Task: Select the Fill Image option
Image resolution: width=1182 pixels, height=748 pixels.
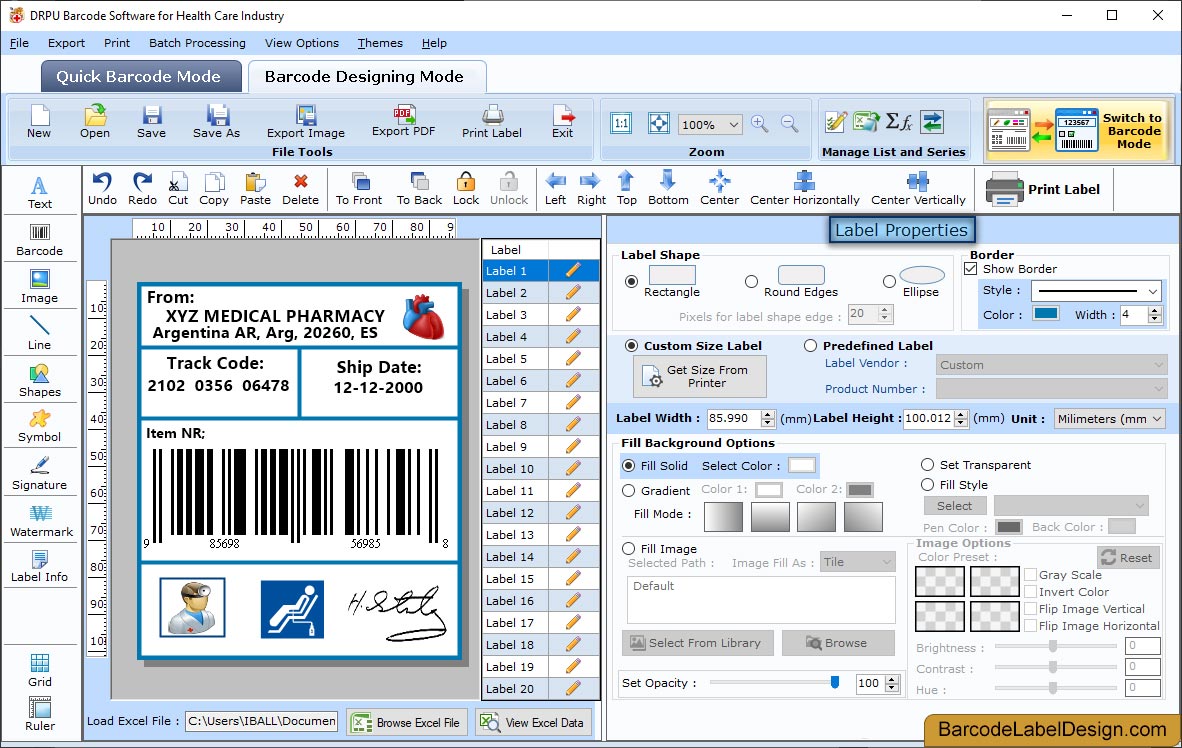Action: (x=629, y=548)
